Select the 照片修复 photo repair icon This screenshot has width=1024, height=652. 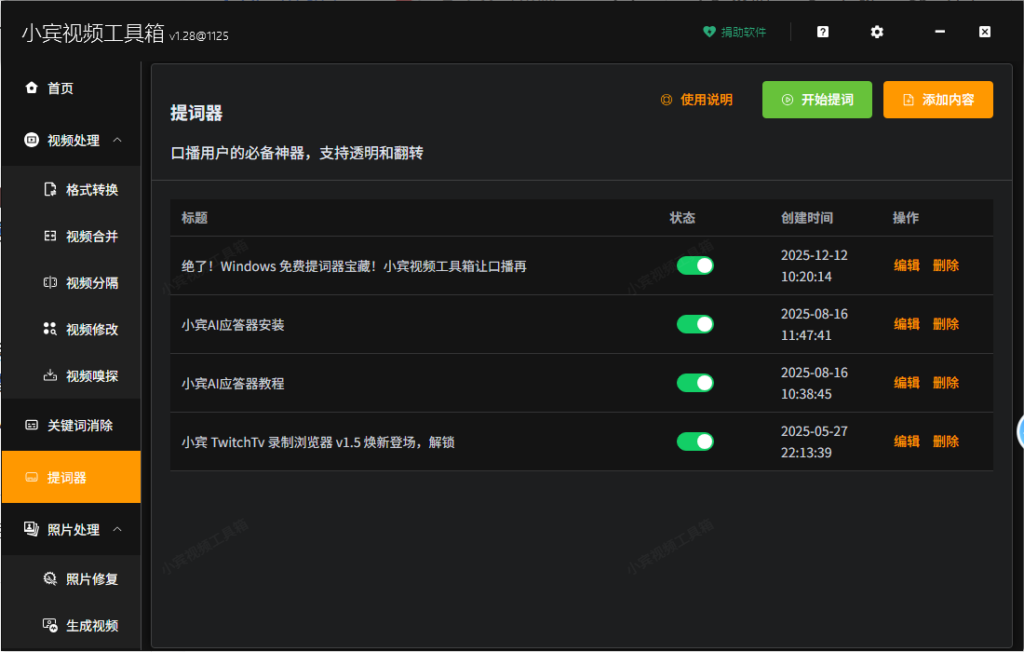(x=50, y=578)
